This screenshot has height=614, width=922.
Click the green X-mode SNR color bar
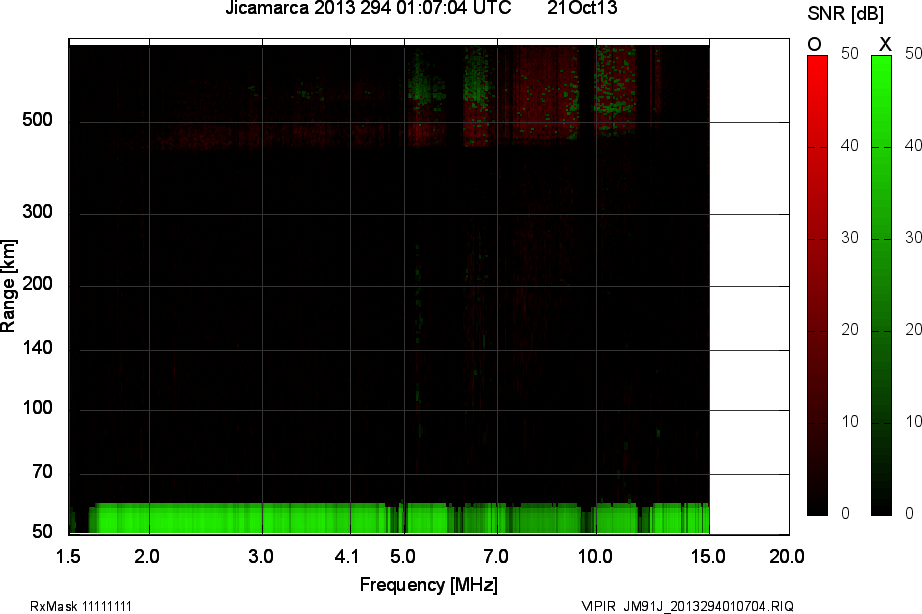881,285
